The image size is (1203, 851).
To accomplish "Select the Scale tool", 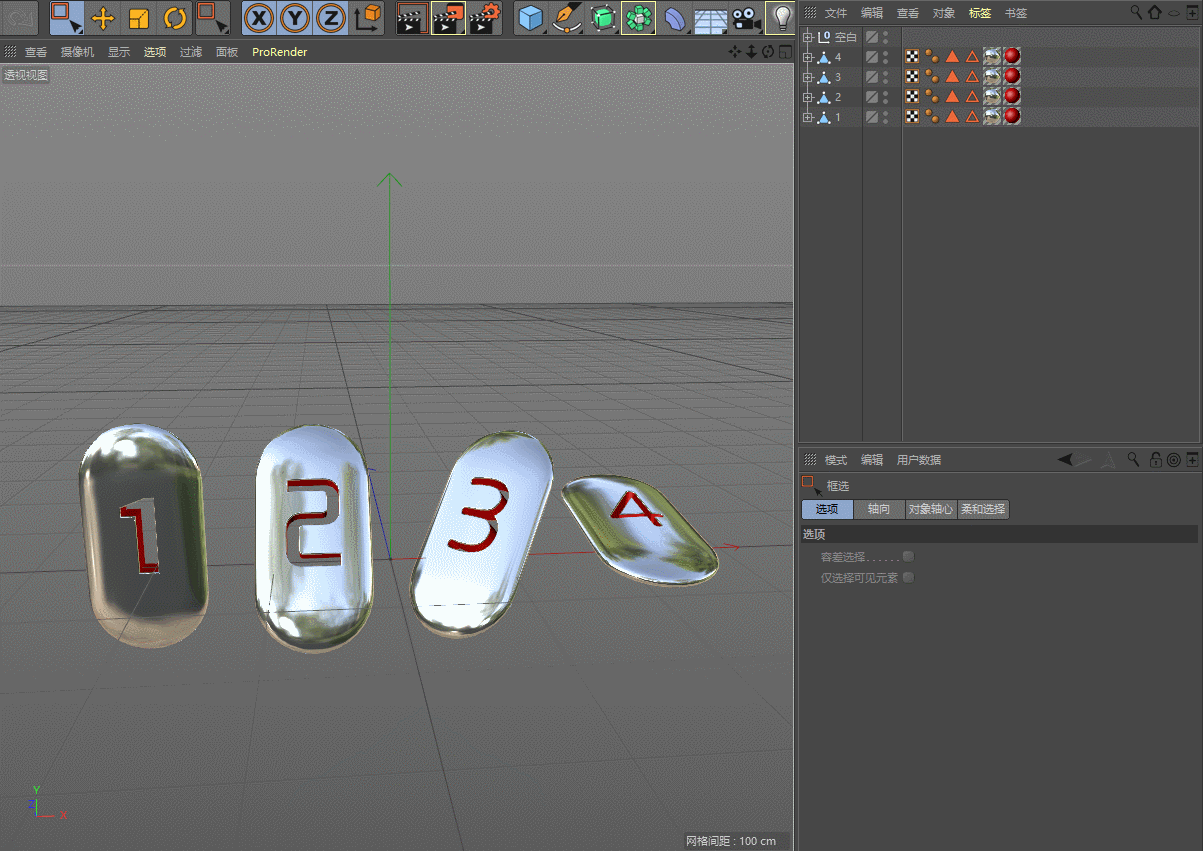I will pos(139,18).
